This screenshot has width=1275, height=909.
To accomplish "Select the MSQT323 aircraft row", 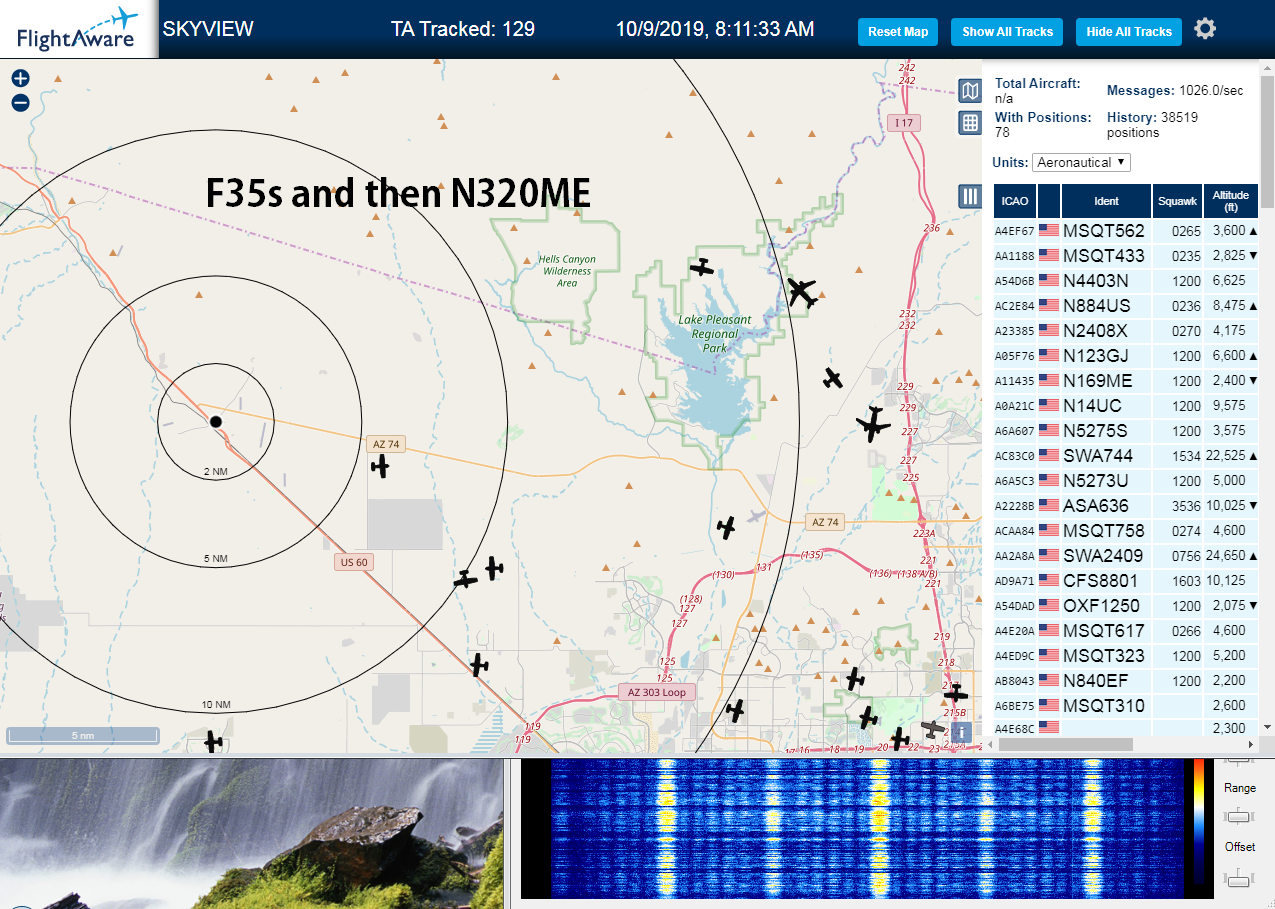I will tap(1126, 655).
